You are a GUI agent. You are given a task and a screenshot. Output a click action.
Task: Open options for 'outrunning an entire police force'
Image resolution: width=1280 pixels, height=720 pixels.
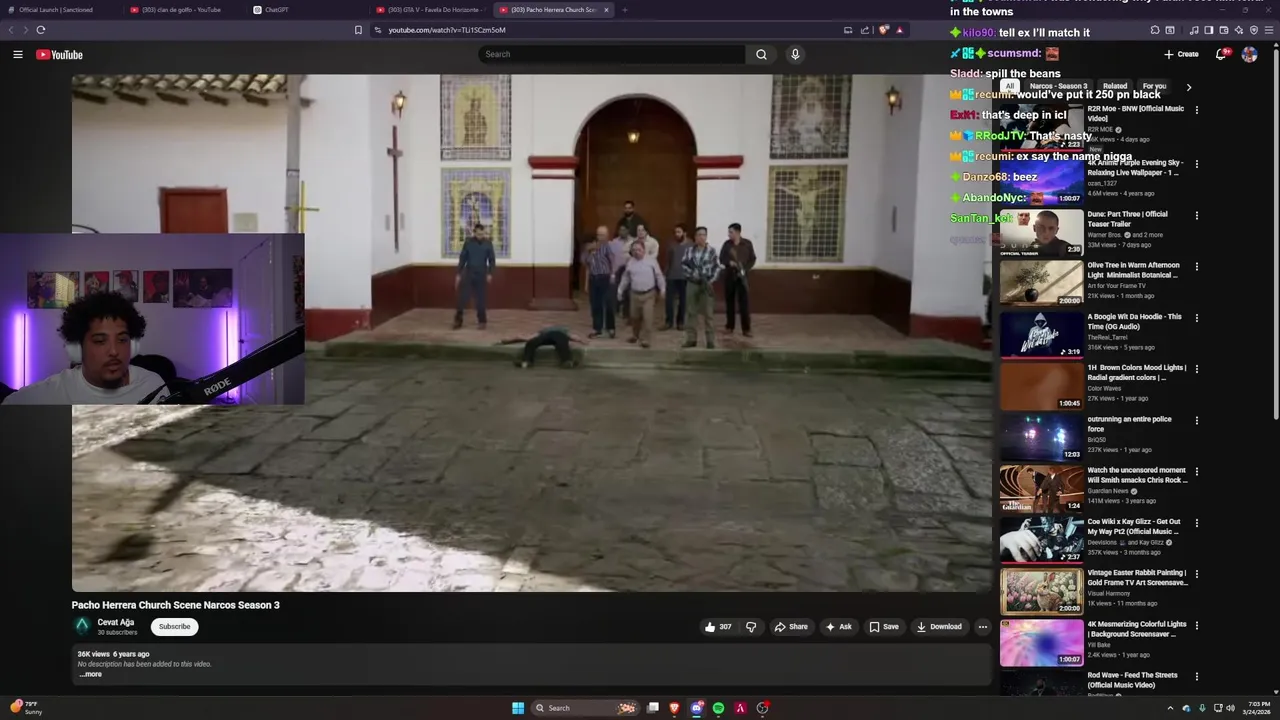pos(1196,421)
